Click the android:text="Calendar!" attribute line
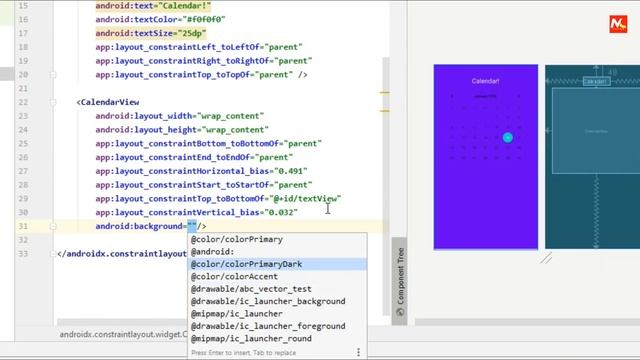Viewport: 640px width, 360px height. [153, 6]
